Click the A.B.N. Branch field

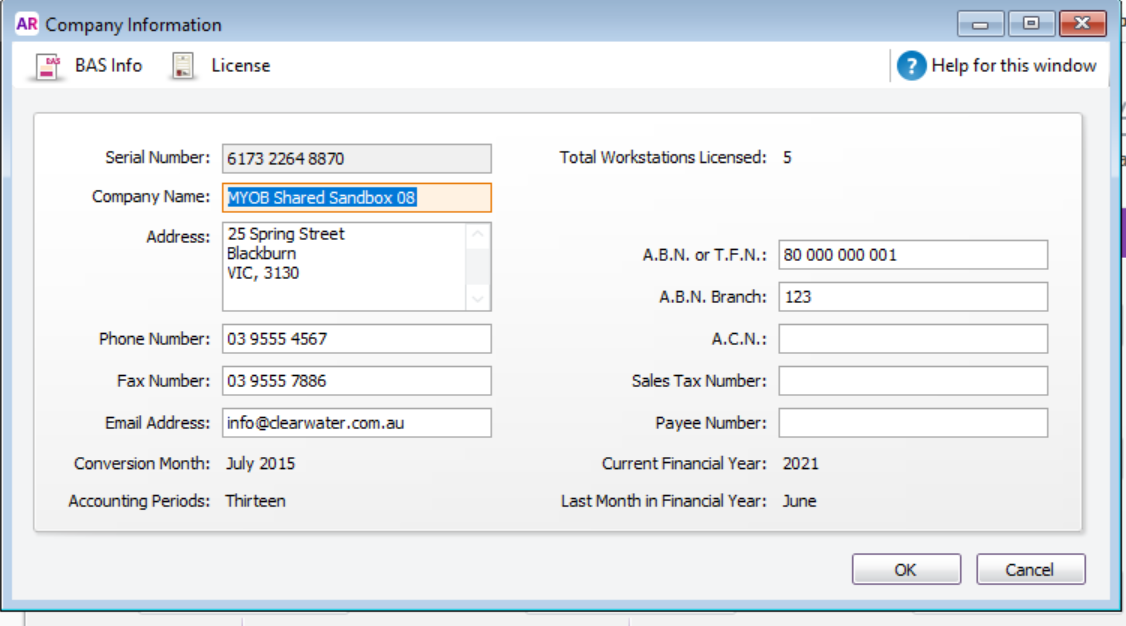click(913, 296)
